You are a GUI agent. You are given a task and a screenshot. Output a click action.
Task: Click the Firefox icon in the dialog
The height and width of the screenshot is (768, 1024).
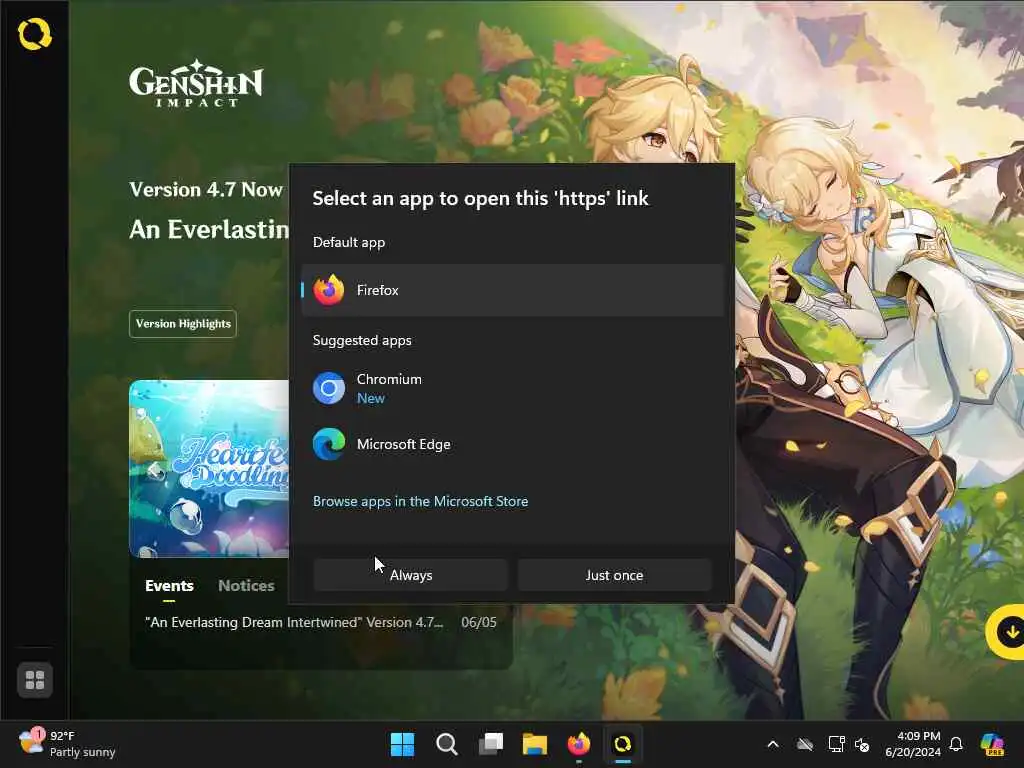tap(329, 290)
